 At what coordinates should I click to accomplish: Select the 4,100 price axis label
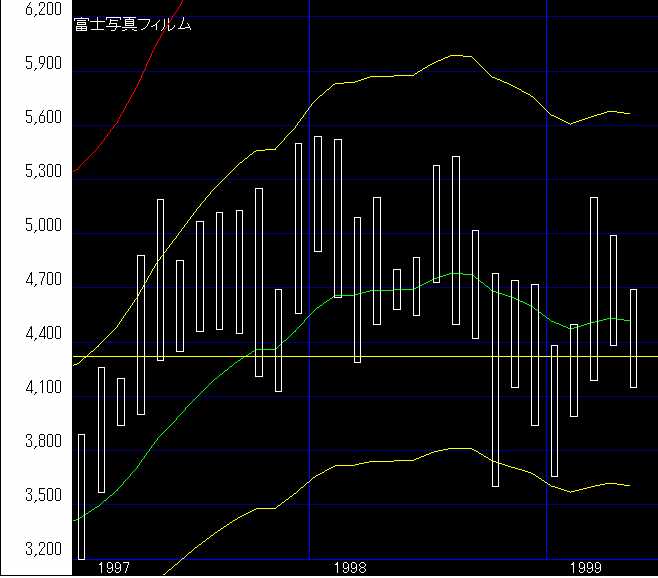point(42,388)
